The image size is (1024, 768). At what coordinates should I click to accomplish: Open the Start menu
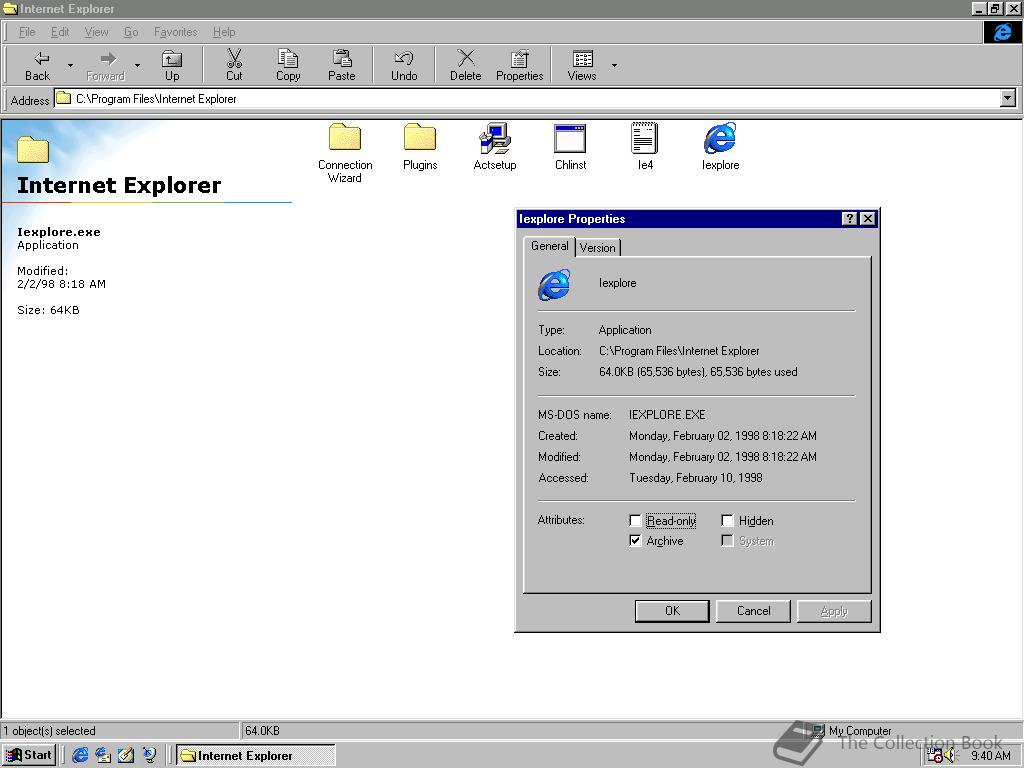coord(29,755)
